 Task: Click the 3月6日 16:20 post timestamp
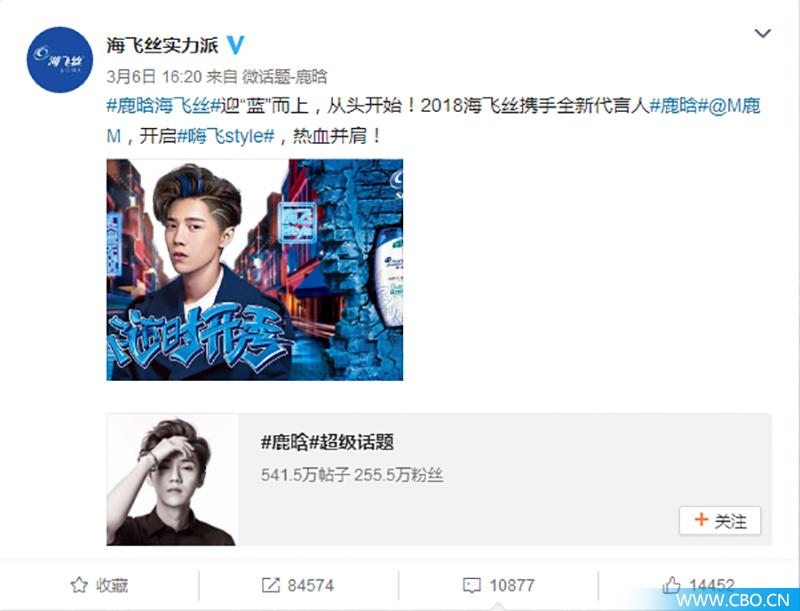[154, 77]
